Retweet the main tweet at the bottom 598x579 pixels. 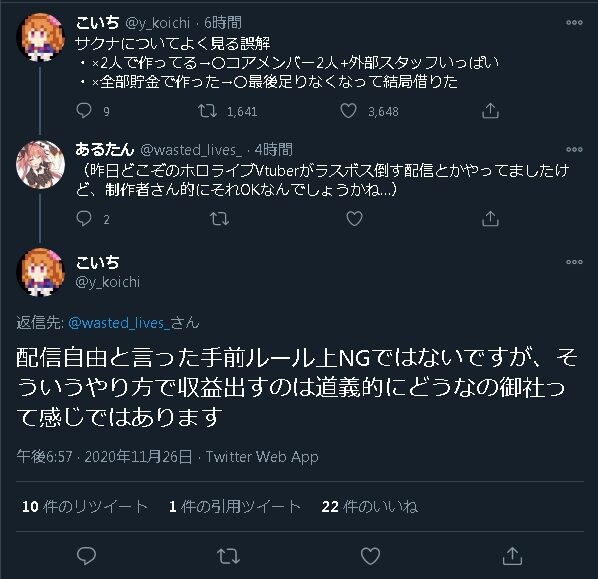[228, 556]
